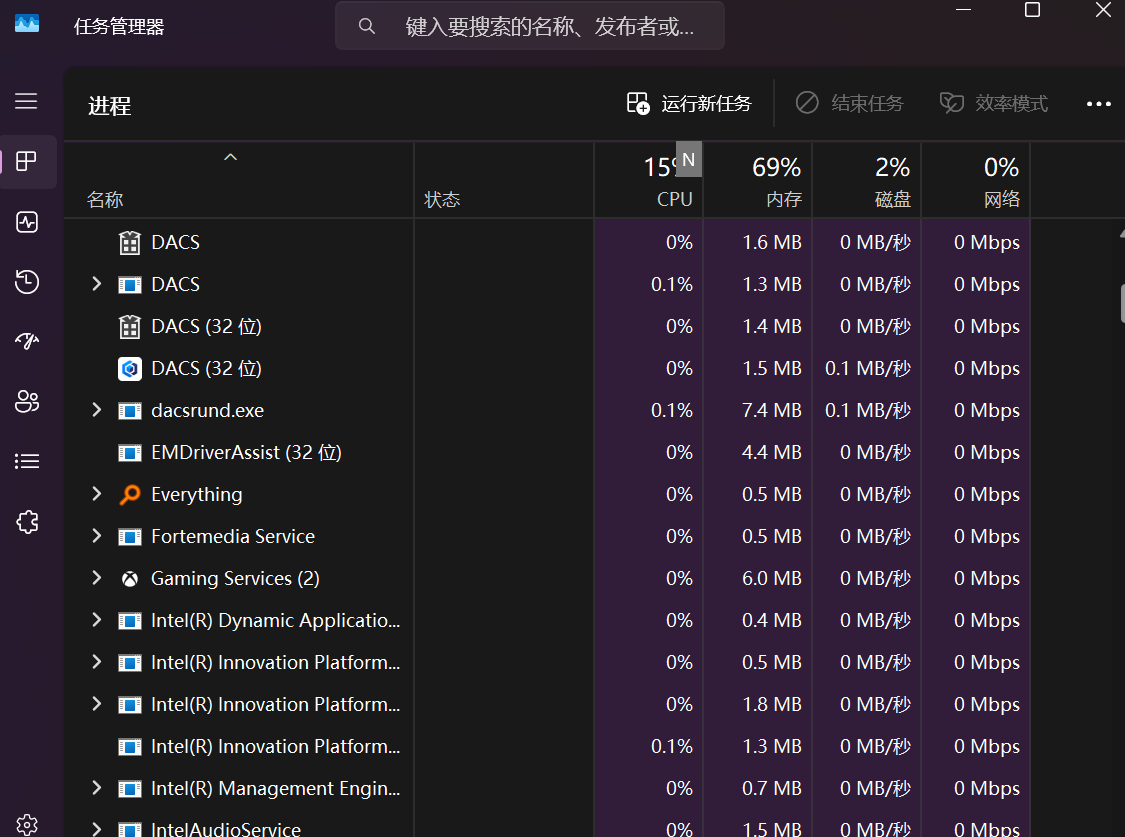Viewport: 1125px width, 837px height.
Task: Expand the Fortemedia Service group
Action: pyautogui.click(x=96, y=536)
